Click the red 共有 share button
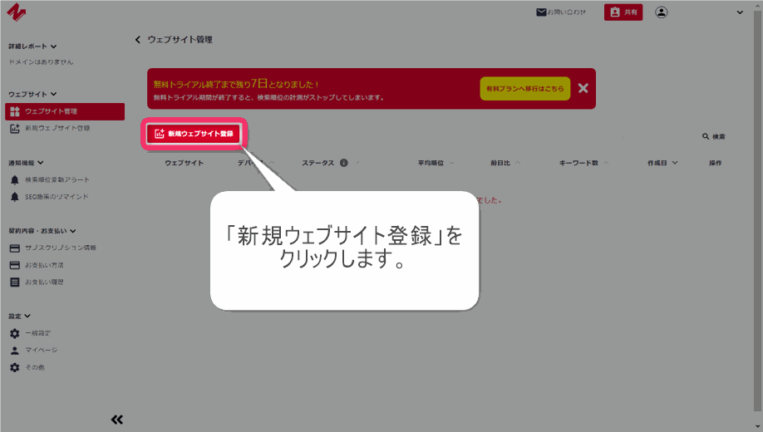763x432 pixels. [x=623, y=12]
